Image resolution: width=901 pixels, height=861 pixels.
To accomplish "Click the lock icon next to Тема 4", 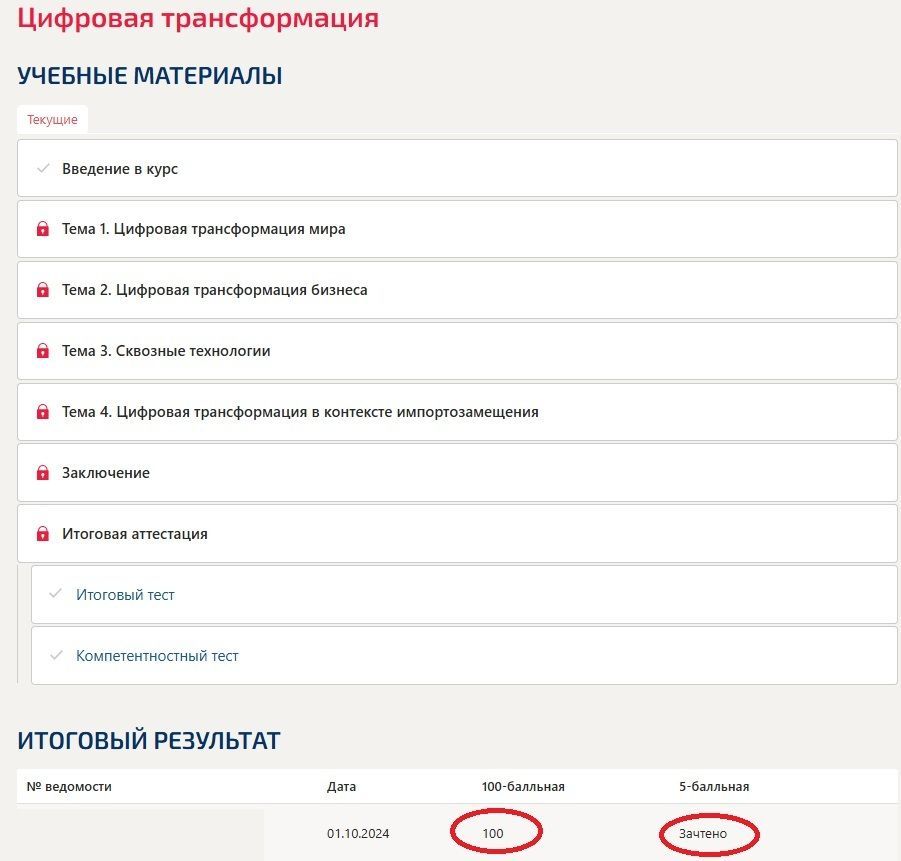I will 43,412.
